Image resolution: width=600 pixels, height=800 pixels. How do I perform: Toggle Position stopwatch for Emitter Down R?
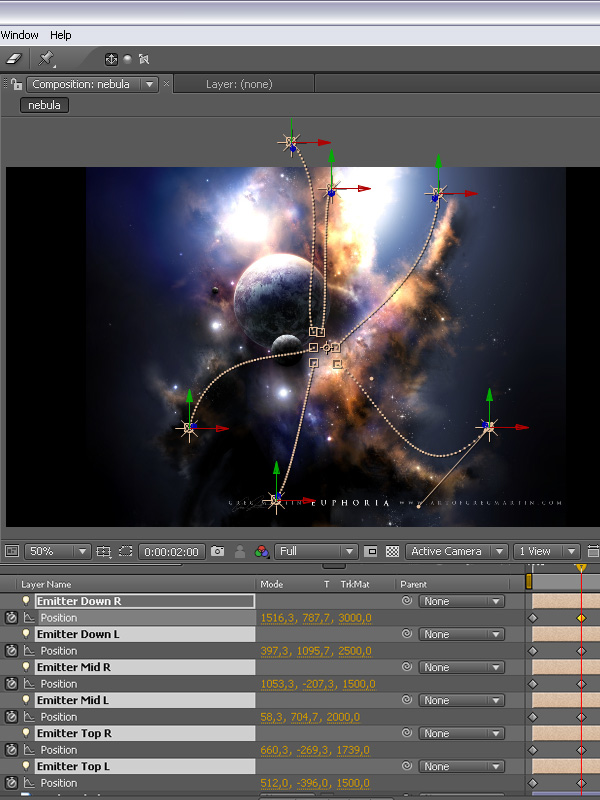pyautogui.click(x=11, y=618)
